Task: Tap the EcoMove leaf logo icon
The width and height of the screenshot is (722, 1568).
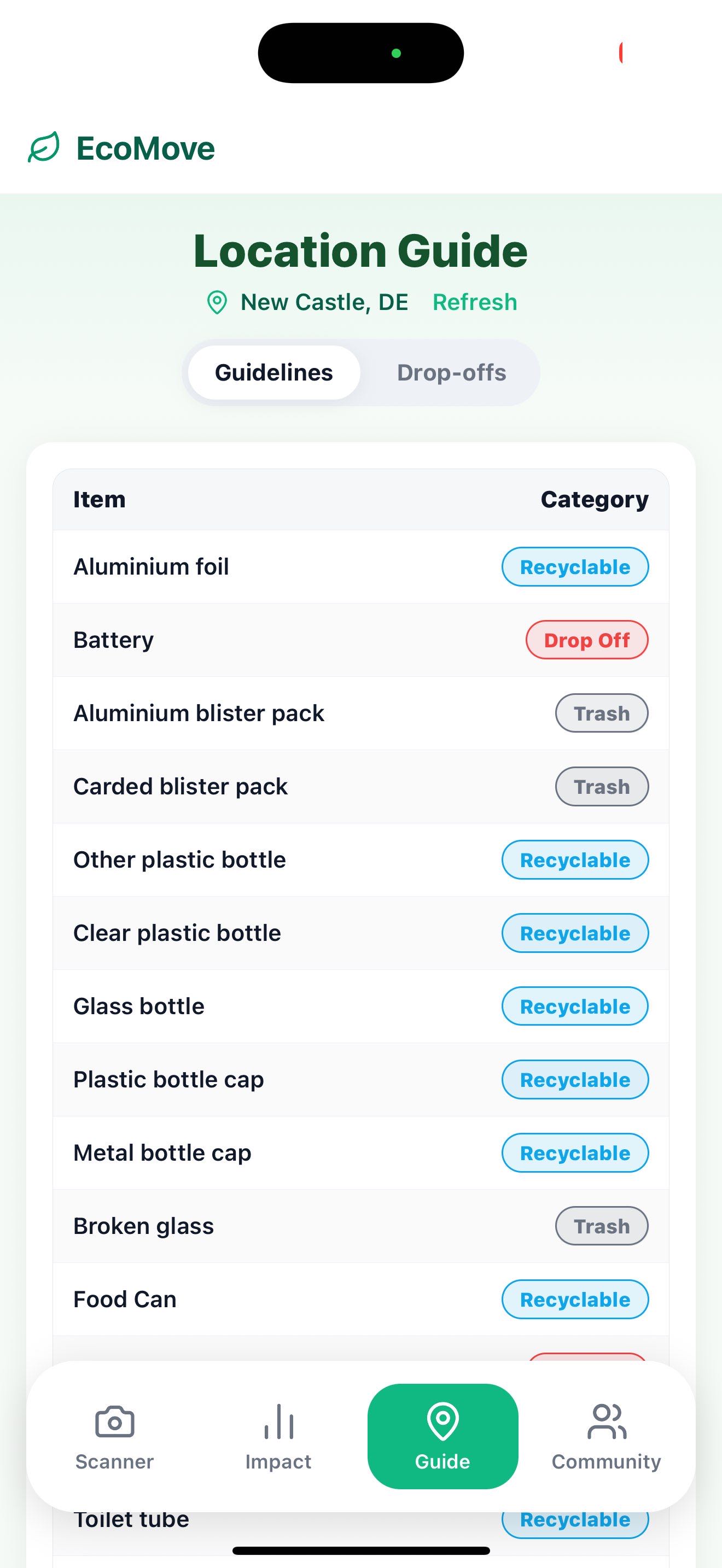Action: click(x=44, y=148)
